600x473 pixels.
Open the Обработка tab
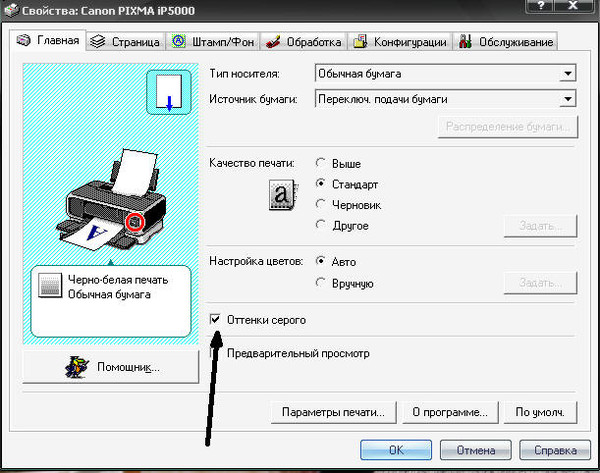[304, 41]
